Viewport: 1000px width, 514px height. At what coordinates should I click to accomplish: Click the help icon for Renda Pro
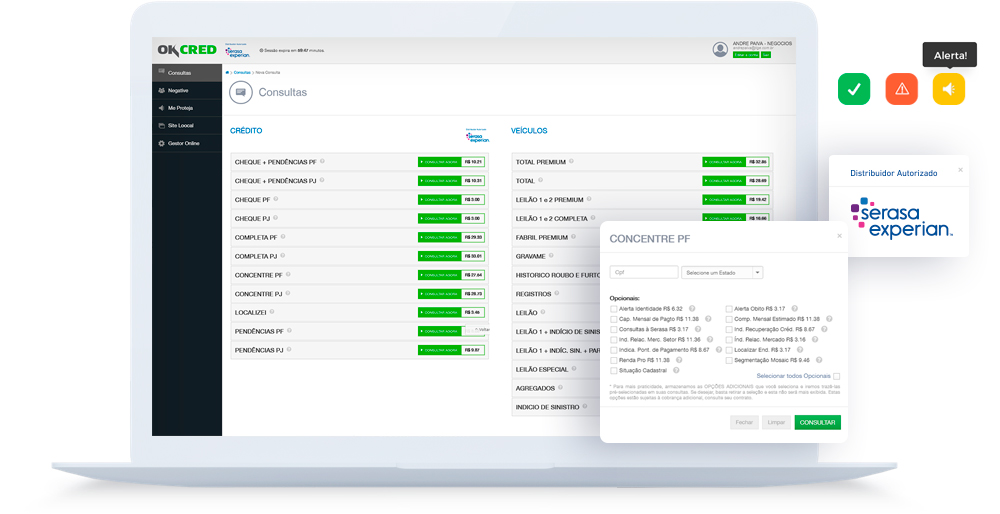click(679, 360)
